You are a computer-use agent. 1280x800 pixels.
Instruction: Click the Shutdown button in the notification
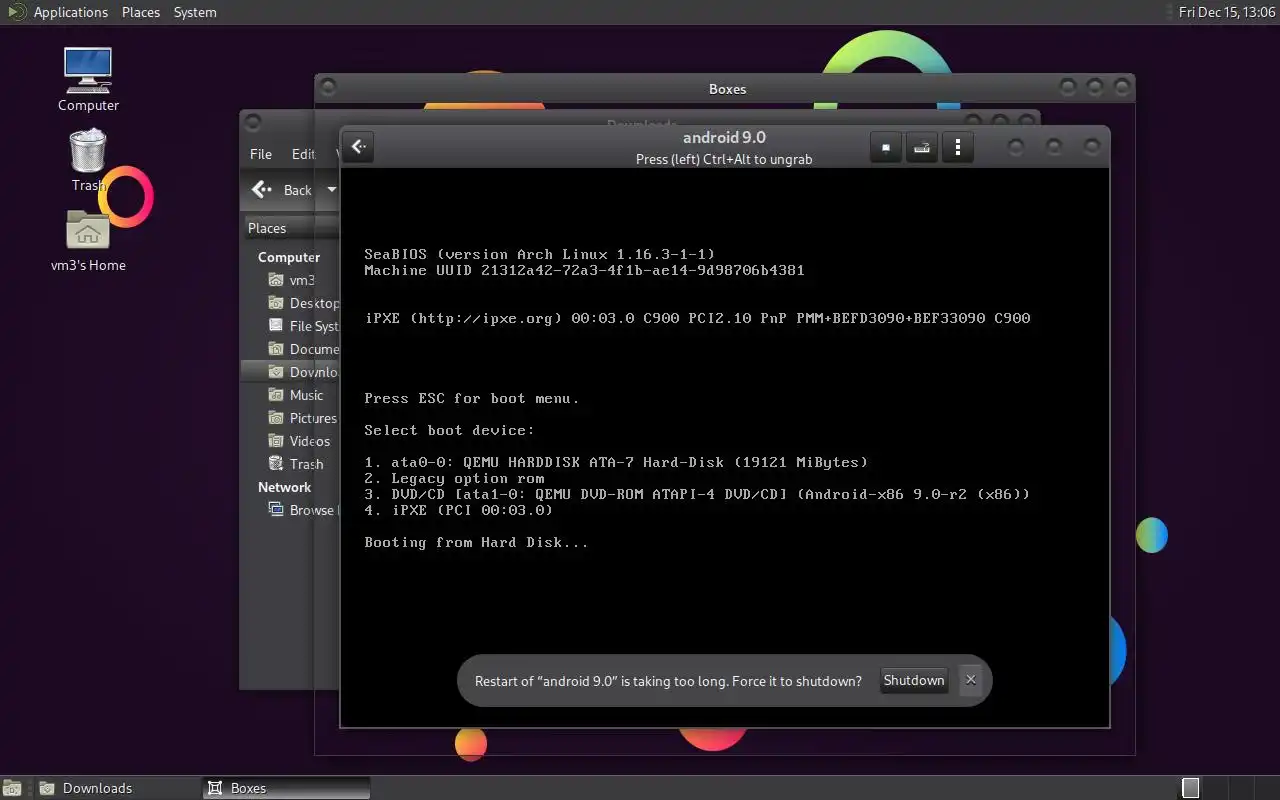[x=914, y=680]
